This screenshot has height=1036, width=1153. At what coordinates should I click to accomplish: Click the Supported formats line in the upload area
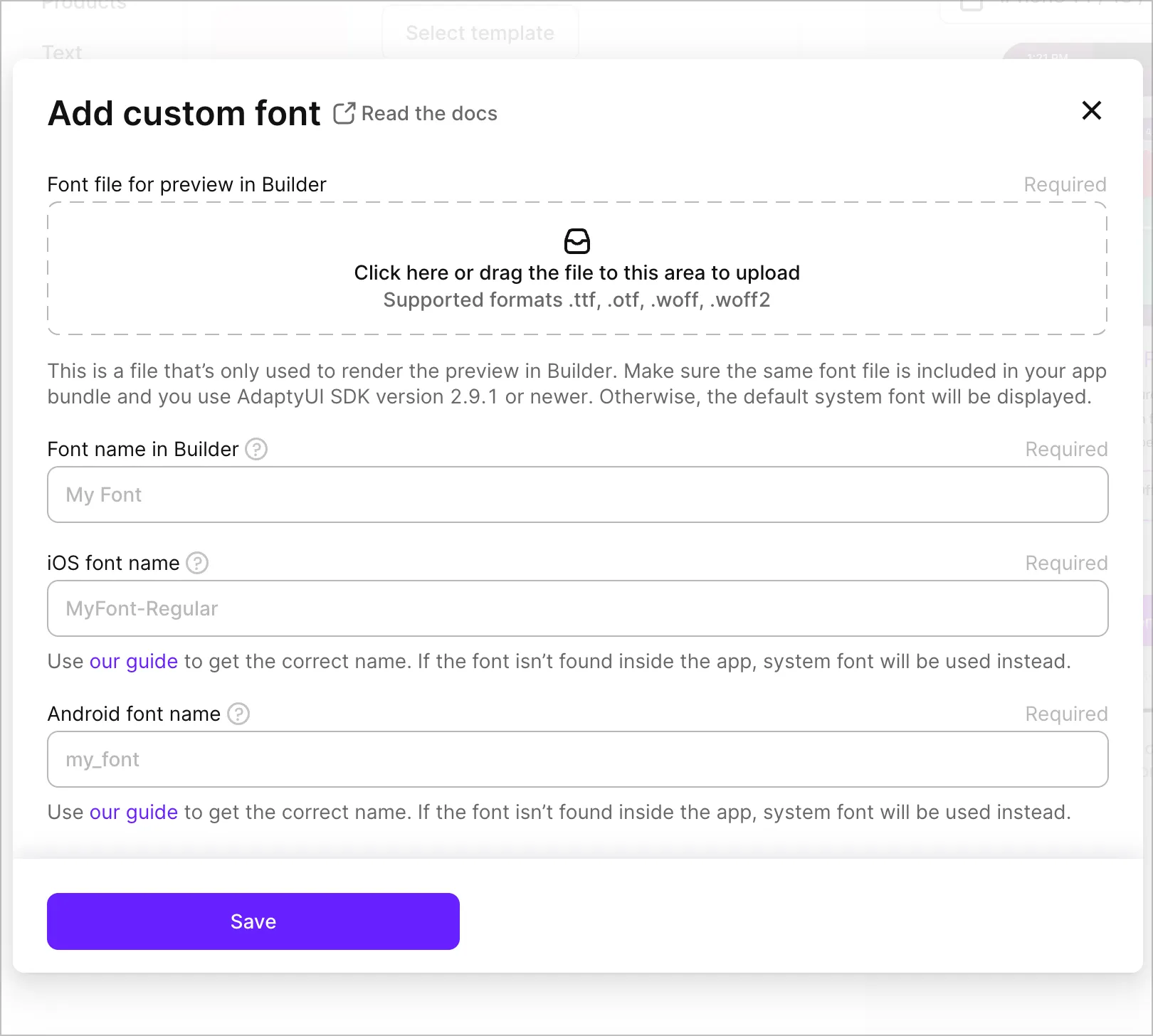(x=576, y=300)
